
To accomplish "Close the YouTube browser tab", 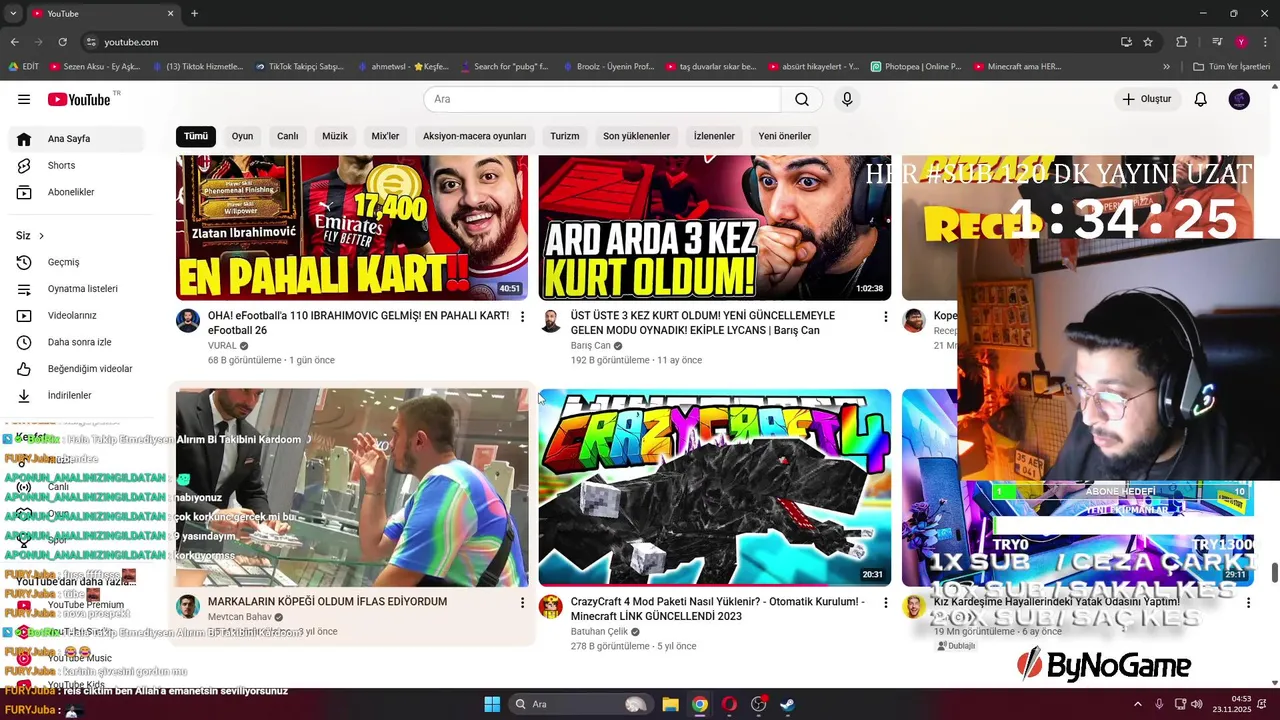I will tap(170, 13).
